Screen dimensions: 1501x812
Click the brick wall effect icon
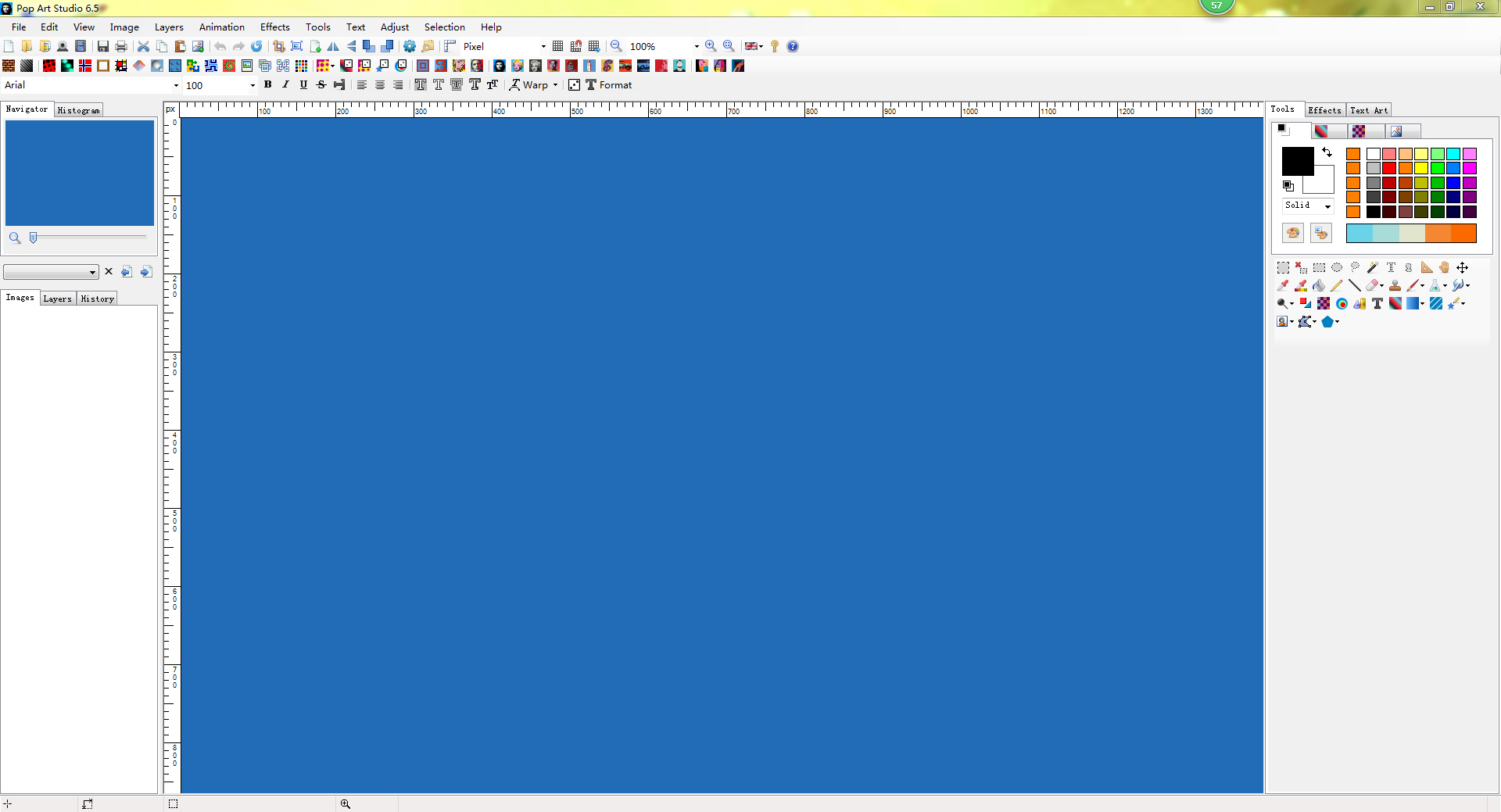[9, 66]
